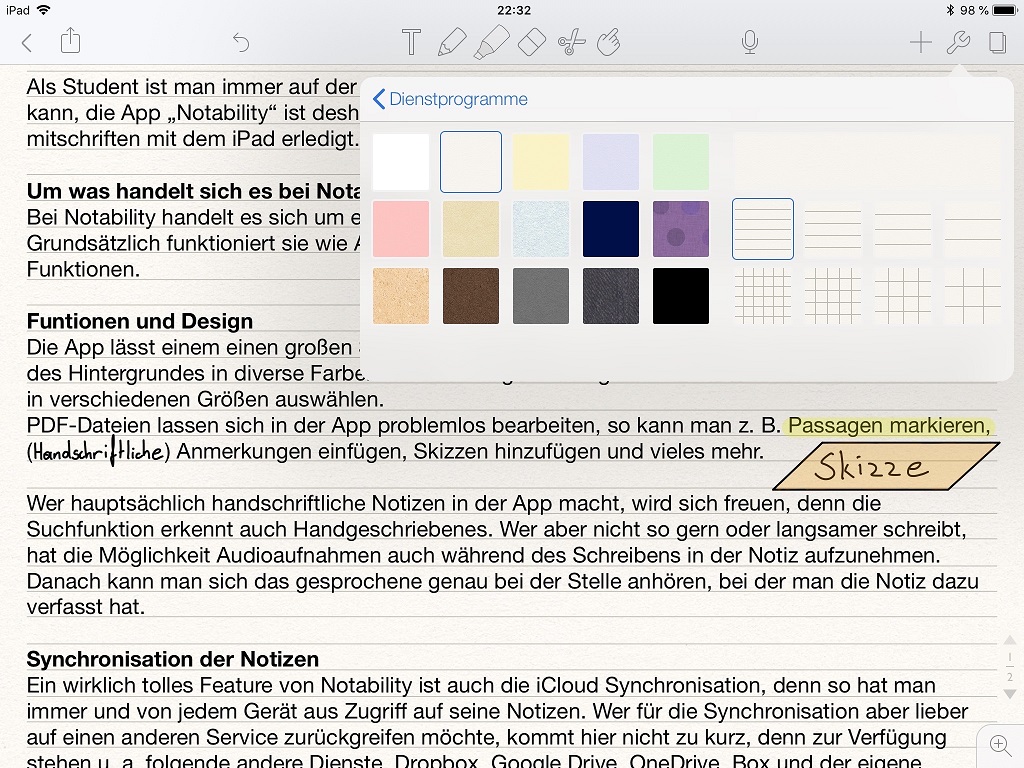This screenshot has height=768, width=1024.
Task: Tap page number 2 in page indicator
Action: coord(1010,677)
